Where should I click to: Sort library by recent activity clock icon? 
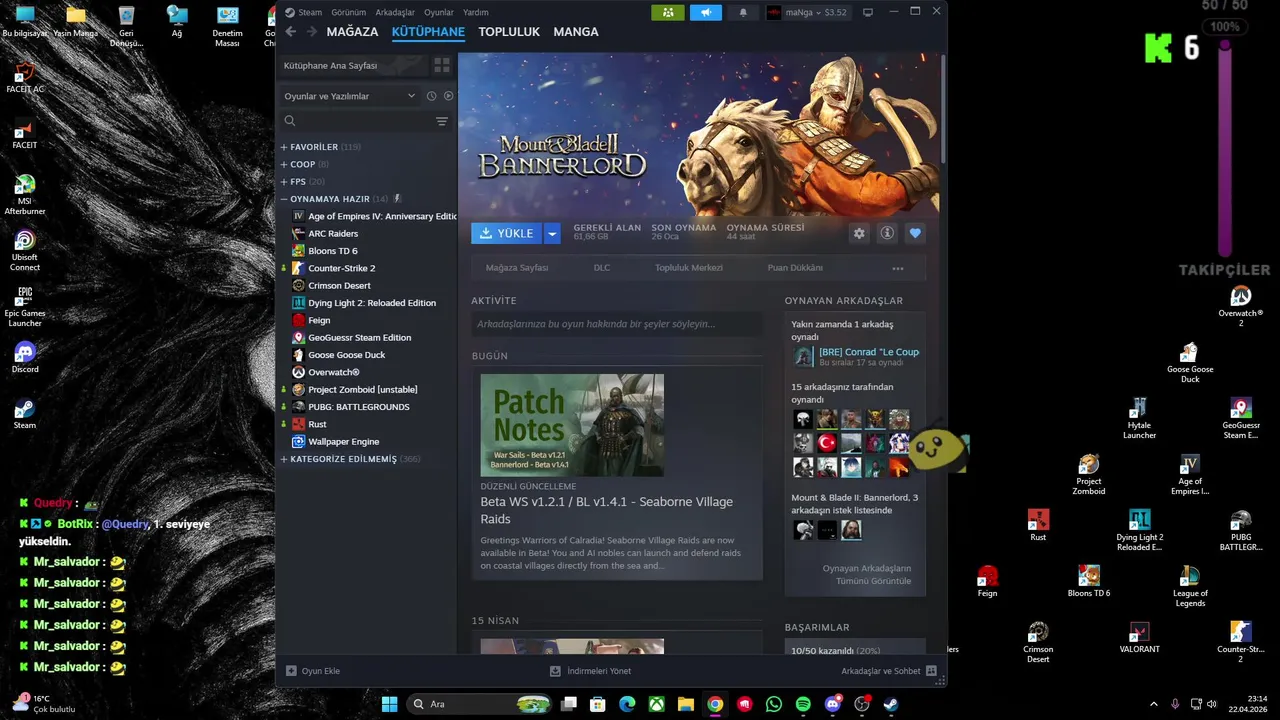431,96
